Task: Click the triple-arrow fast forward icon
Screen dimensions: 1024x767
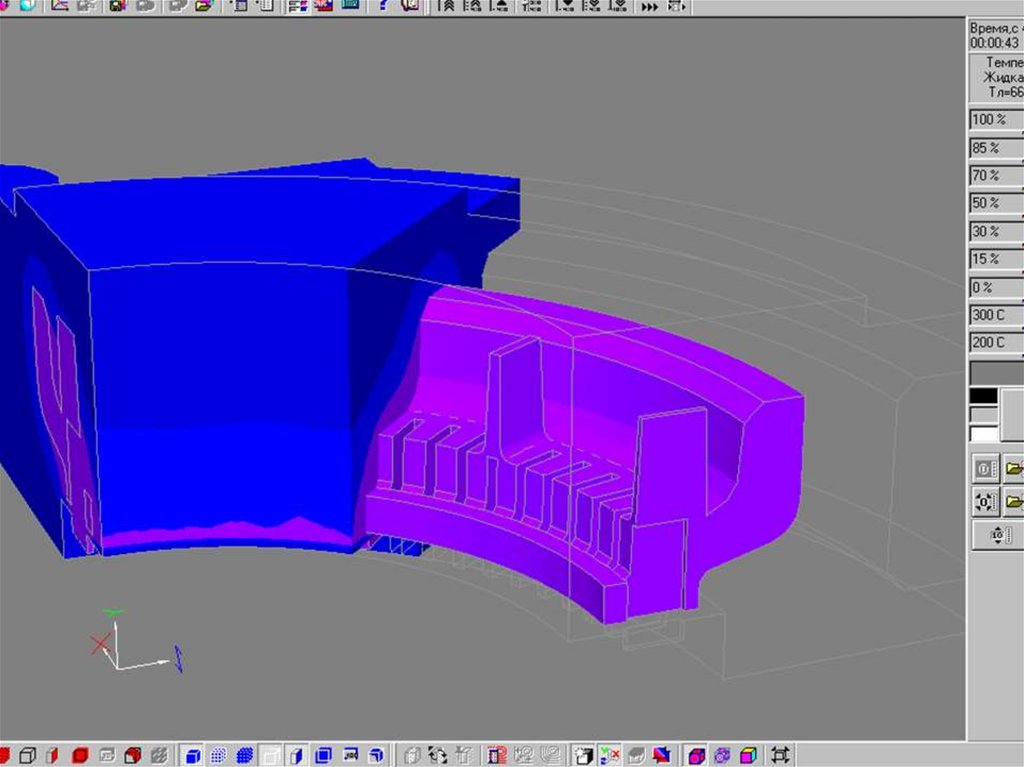Action: pyautogui.click(x=650, y=6)
